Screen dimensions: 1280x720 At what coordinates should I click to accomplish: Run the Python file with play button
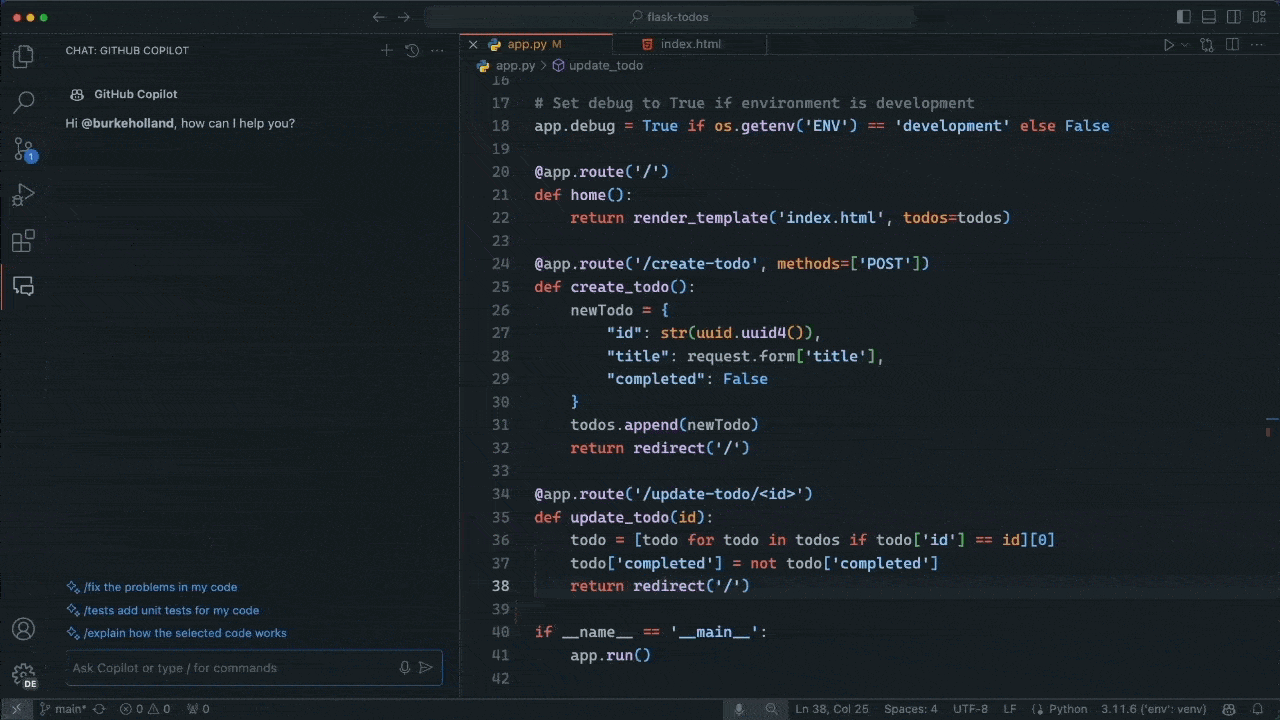1168,45
